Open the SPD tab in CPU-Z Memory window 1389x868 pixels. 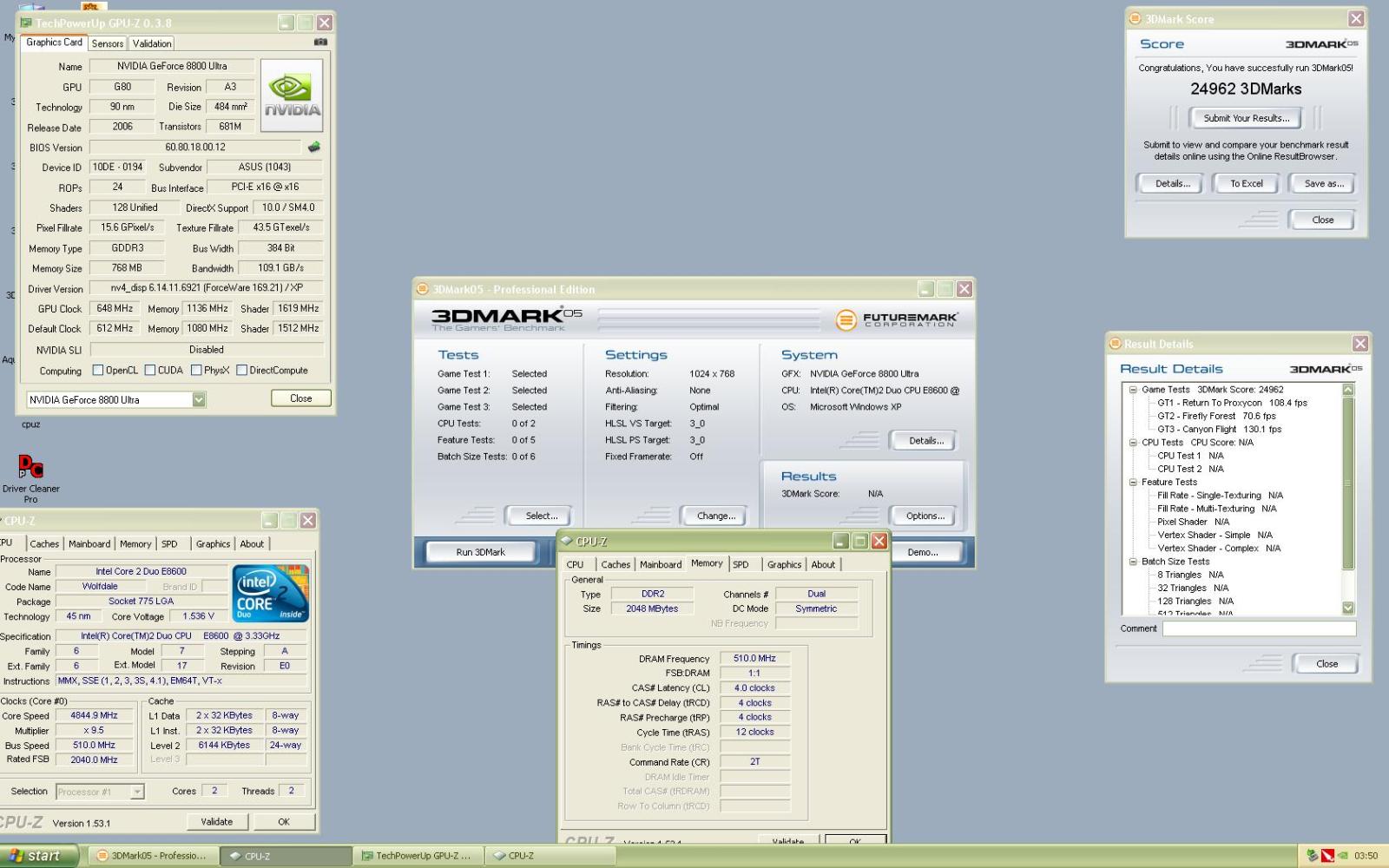pos(741,564)
